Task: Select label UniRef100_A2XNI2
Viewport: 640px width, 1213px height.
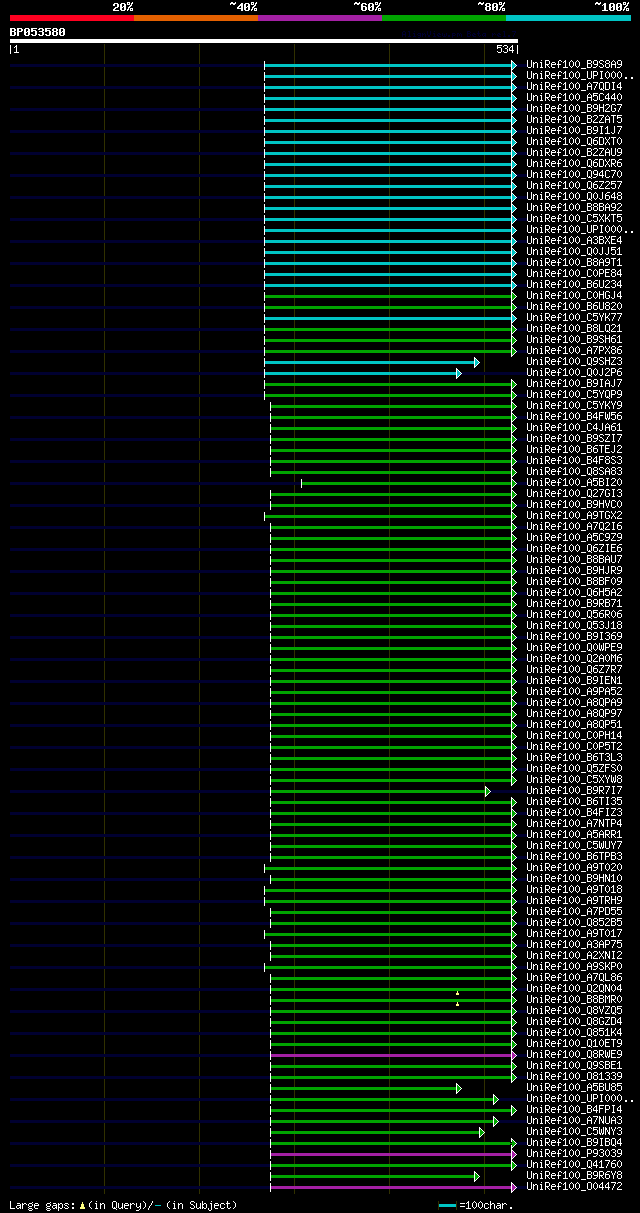Action: click(x=574, y=956)
